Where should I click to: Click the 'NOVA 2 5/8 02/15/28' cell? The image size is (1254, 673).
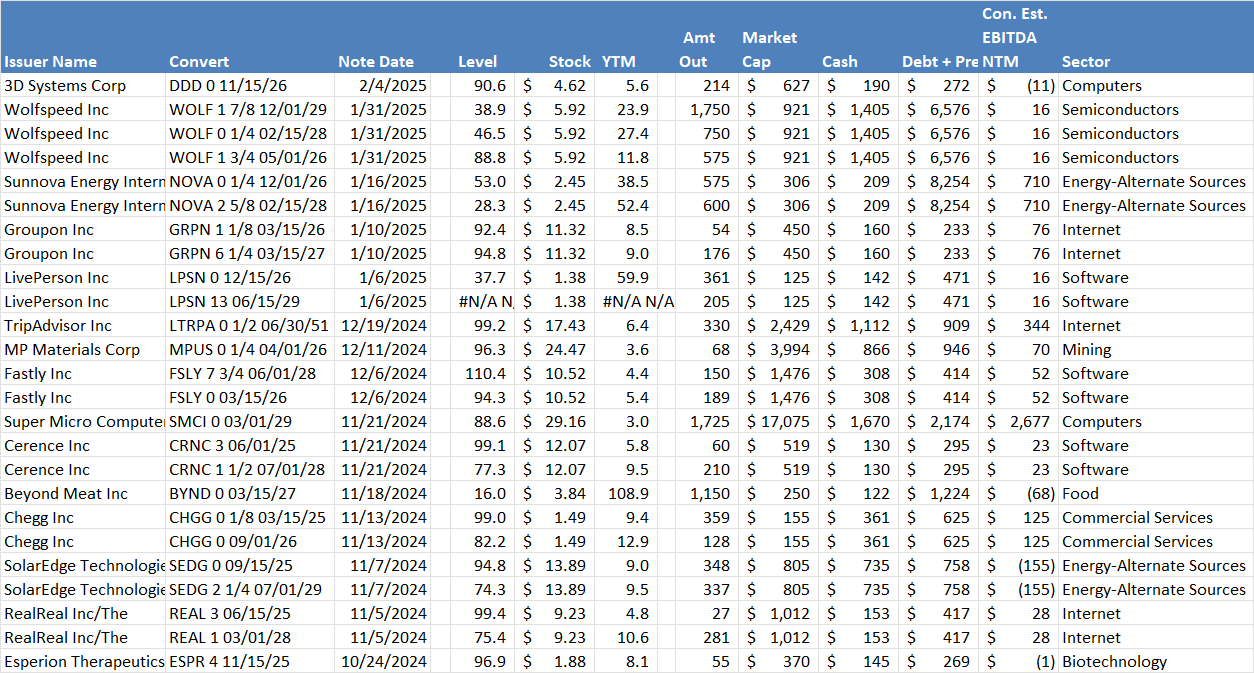(x=248, y=206)
